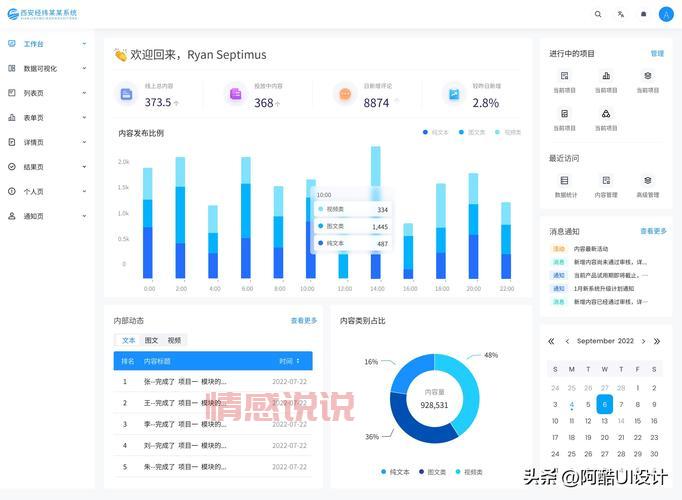
Task: Open layers project icon in 进行中的项目
Action: click(648, 76)
